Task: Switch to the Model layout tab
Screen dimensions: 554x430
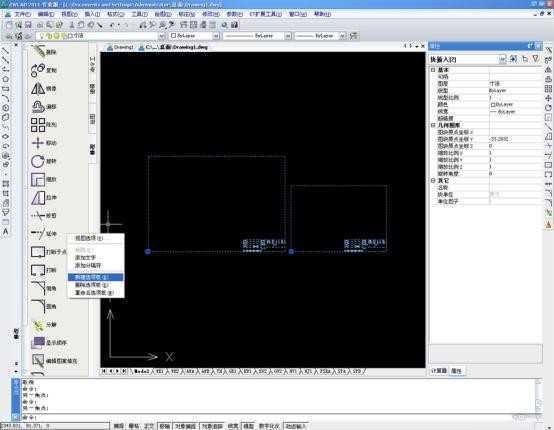Action: click(142, 372)
